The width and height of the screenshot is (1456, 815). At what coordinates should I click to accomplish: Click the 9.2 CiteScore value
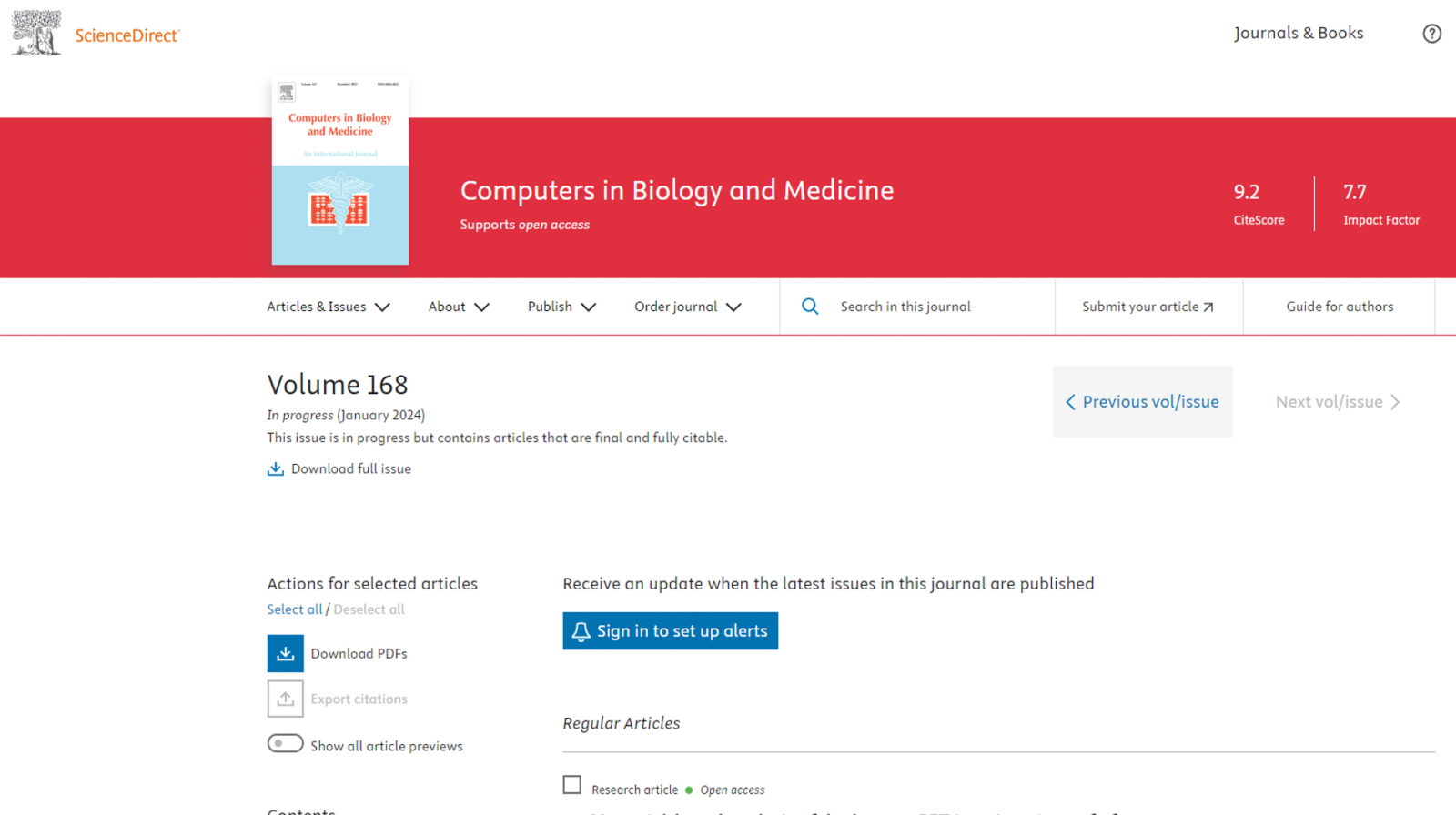(1247, 192)
